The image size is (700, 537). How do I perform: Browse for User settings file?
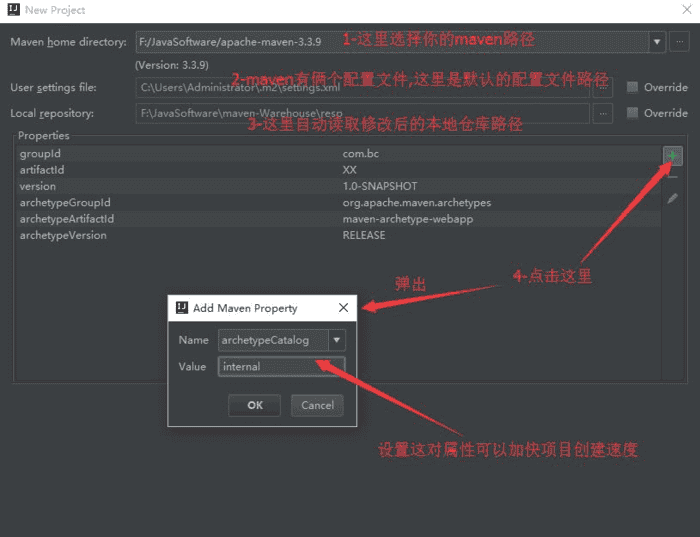[x=603, y=87]
